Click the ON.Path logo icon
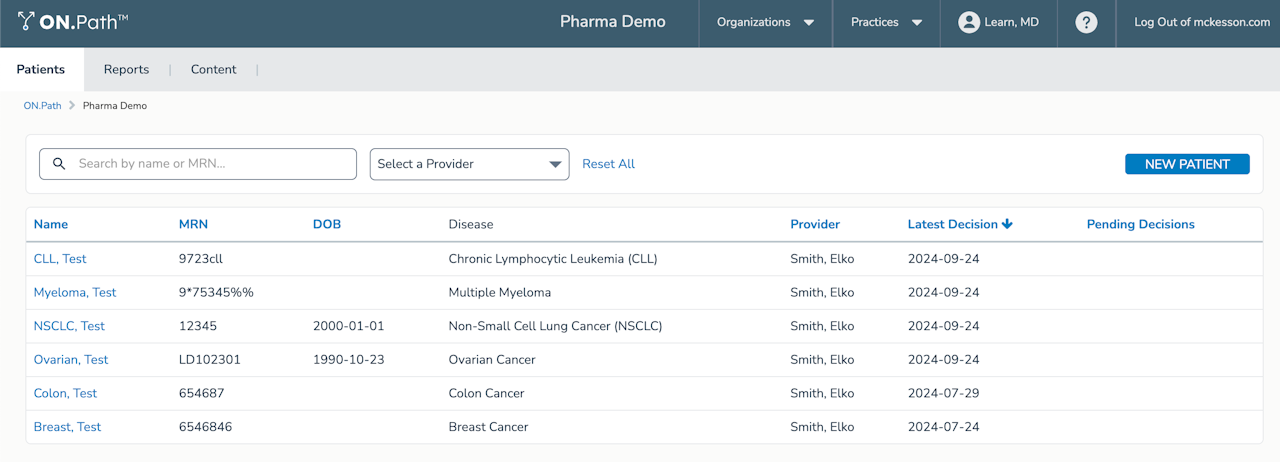The height and width of the screenshot is (462, 1280). click(26, 21)
